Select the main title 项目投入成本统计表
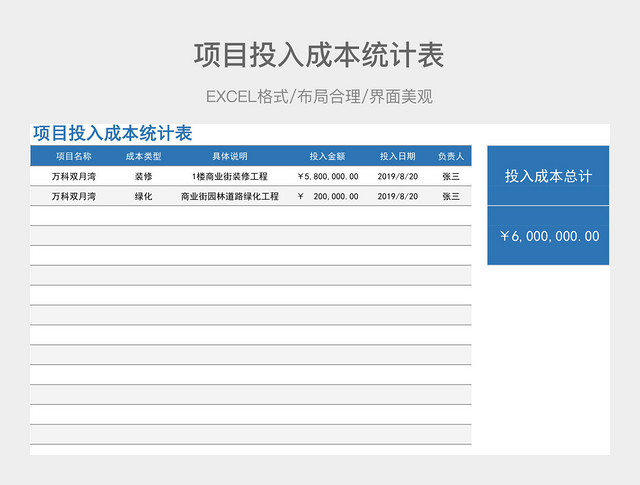640x485 pixels. (319, 55)
